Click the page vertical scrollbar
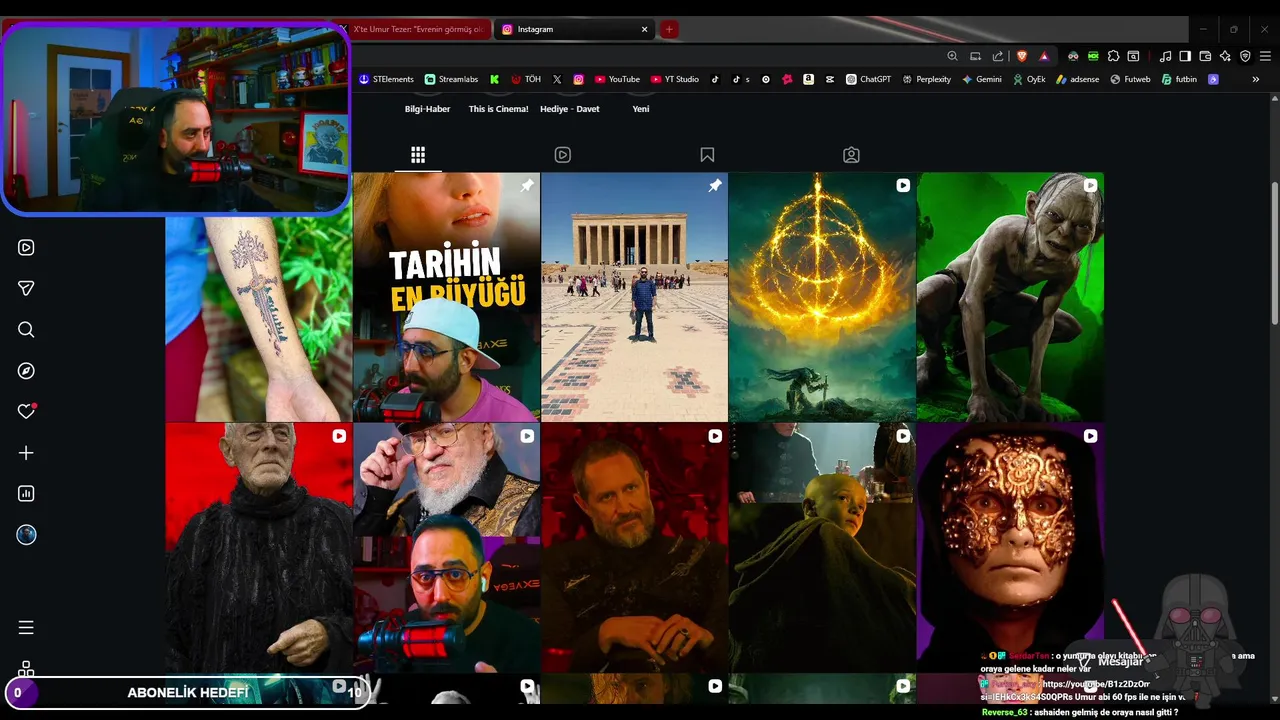Viewport: 1280px width, 720px height. 1274,253
